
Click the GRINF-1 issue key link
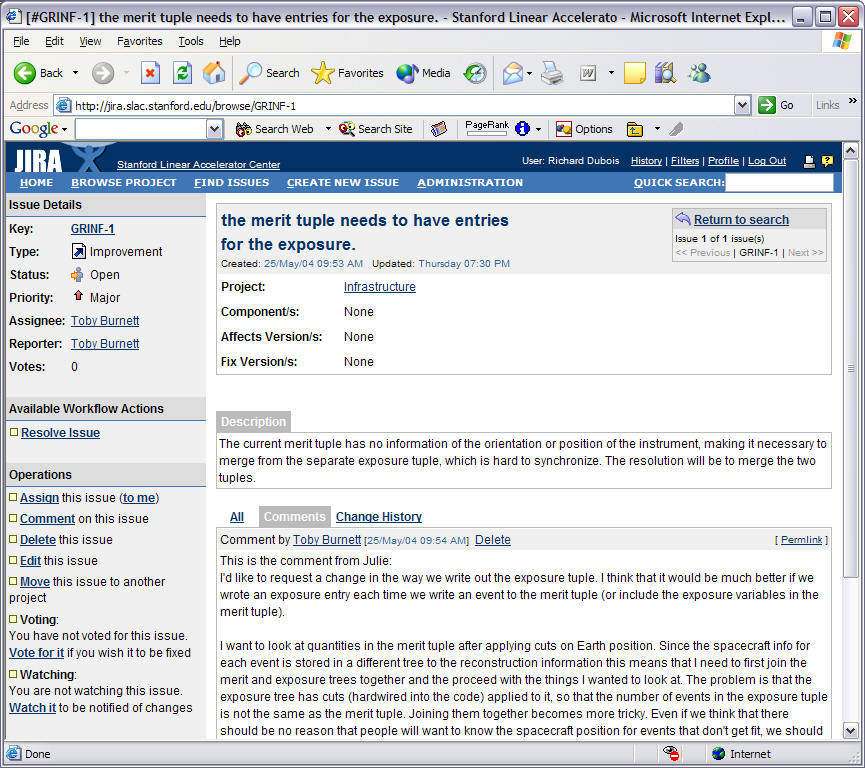point(93,229)
